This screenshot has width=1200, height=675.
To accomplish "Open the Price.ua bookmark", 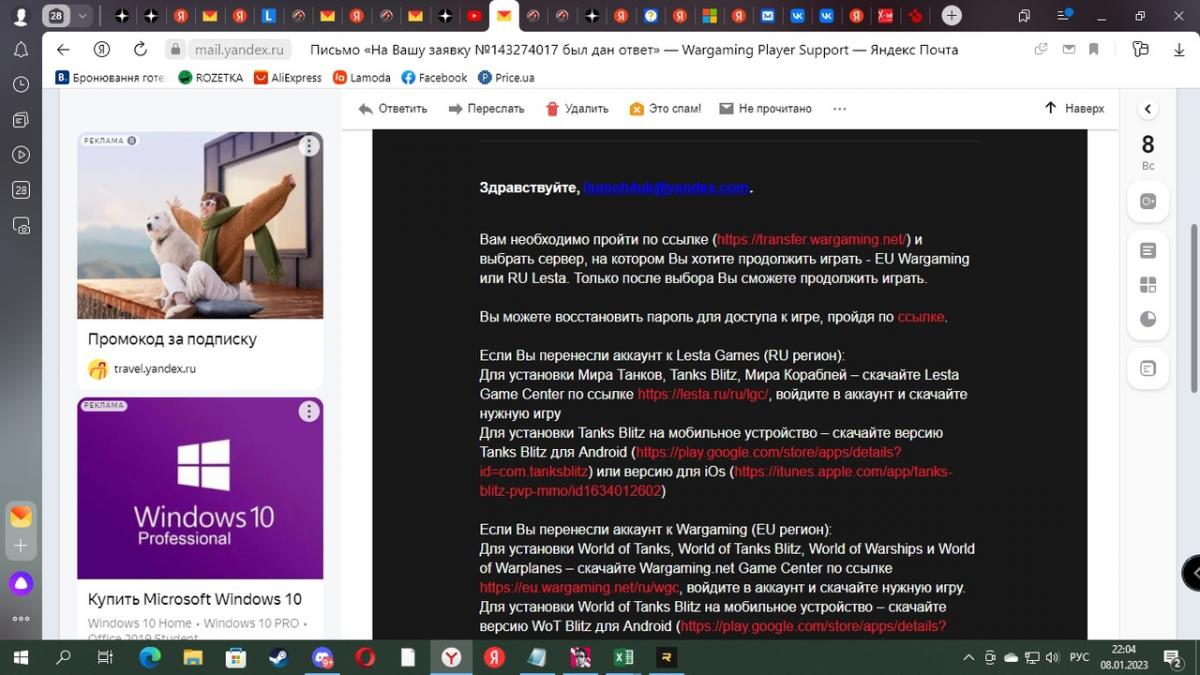I will pos(506,77).
